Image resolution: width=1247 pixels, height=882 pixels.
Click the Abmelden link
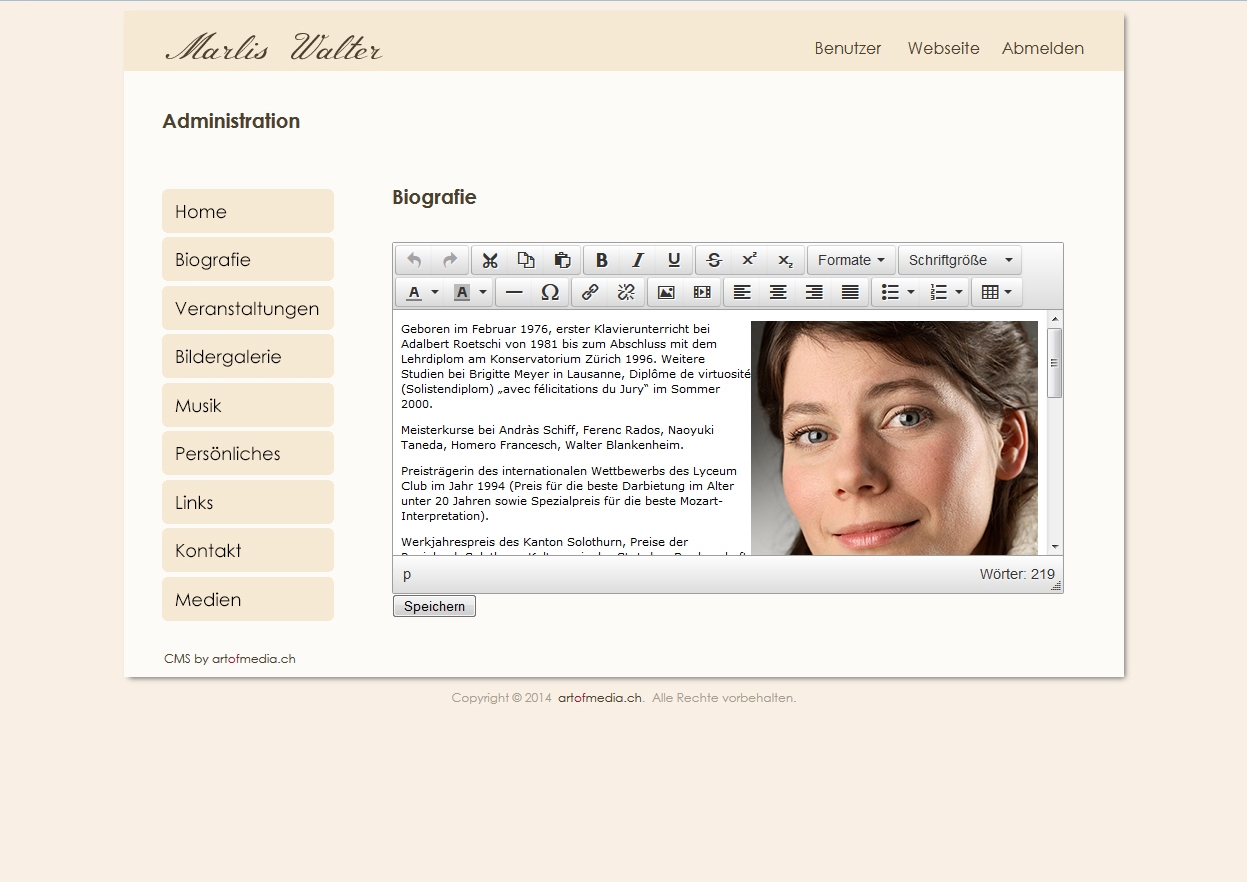(1042, 48)
